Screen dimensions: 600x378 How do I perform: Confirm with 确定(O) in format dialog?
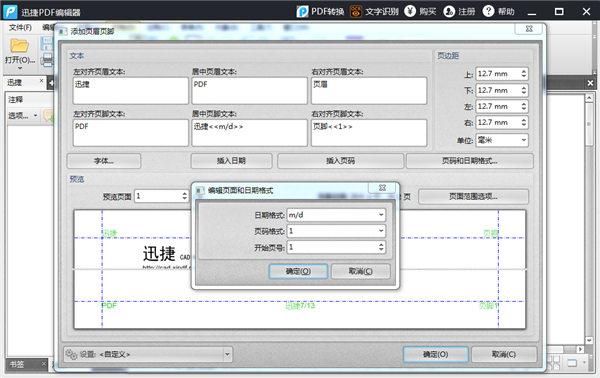[298, 271]
